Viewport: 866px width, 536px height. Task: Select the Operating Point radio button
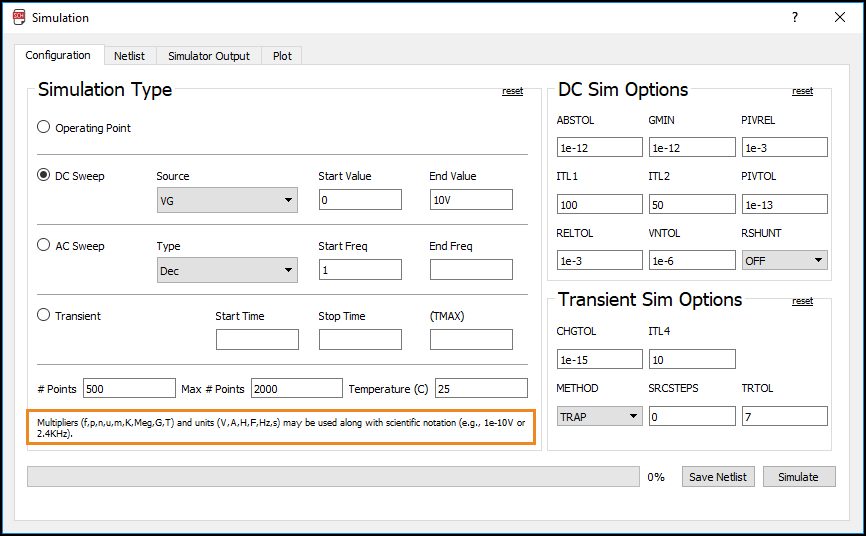coord(43,127)
